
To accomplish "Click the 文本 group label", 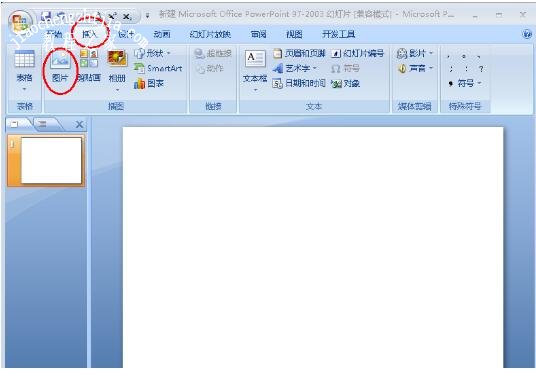I will coord(314,106).
